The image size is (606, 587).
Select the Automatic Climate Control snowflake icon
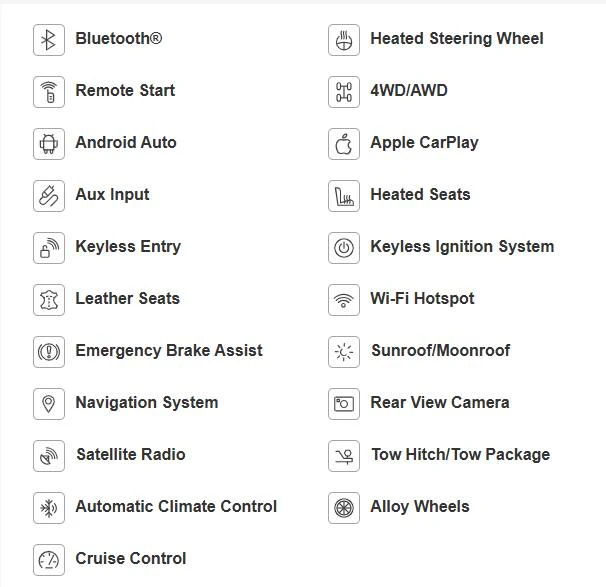pyautogui.click(x=49, y=508)
